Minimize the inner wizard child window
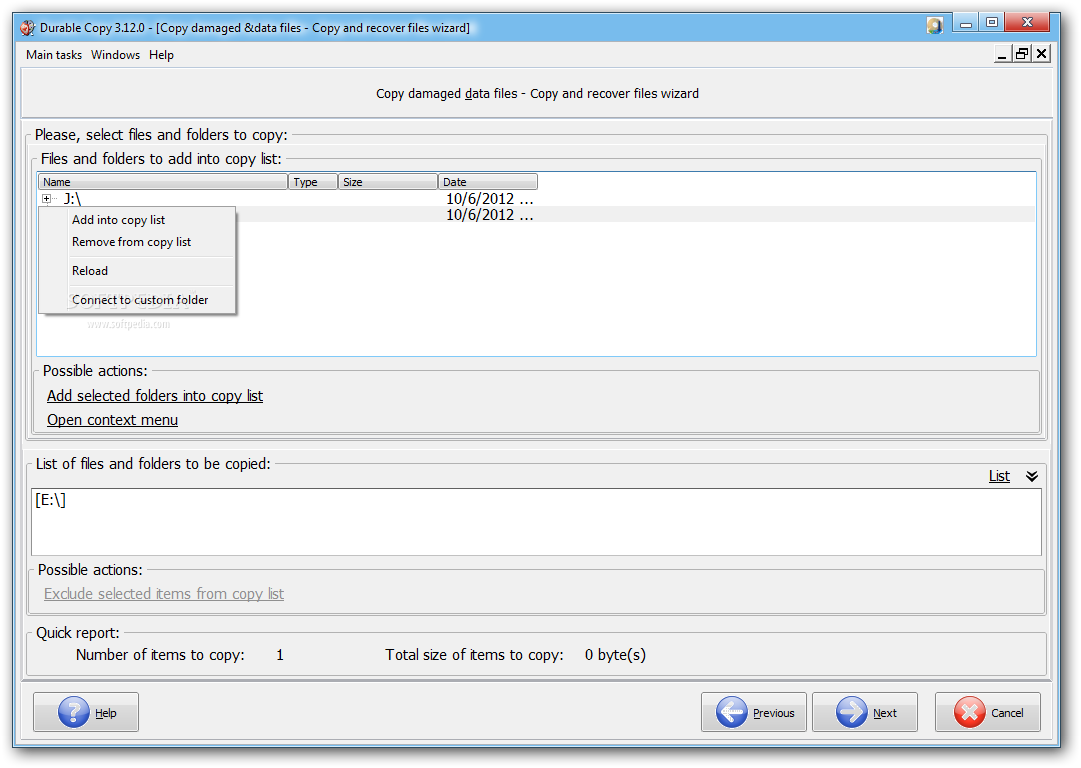The width and height of the screenshot is (1081, 768). (1002, 54)
